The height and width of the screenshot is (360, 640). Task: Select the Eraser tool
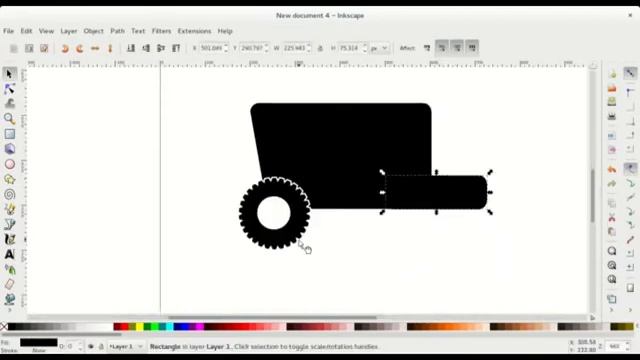[9, 284]
